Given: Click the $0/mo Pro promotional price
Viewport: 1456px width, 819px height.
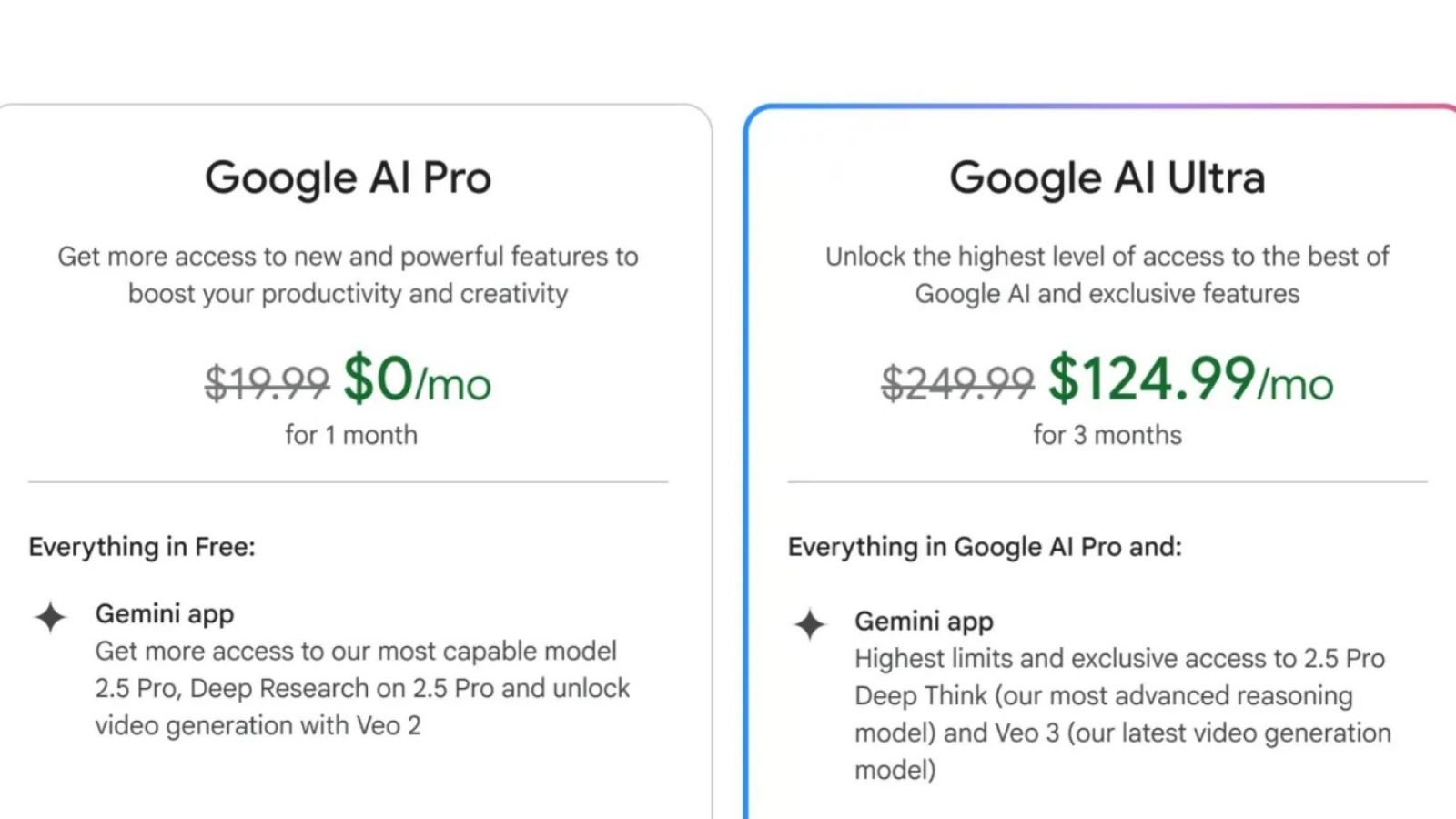Looking at the screenshot, I should coord(417,379).
